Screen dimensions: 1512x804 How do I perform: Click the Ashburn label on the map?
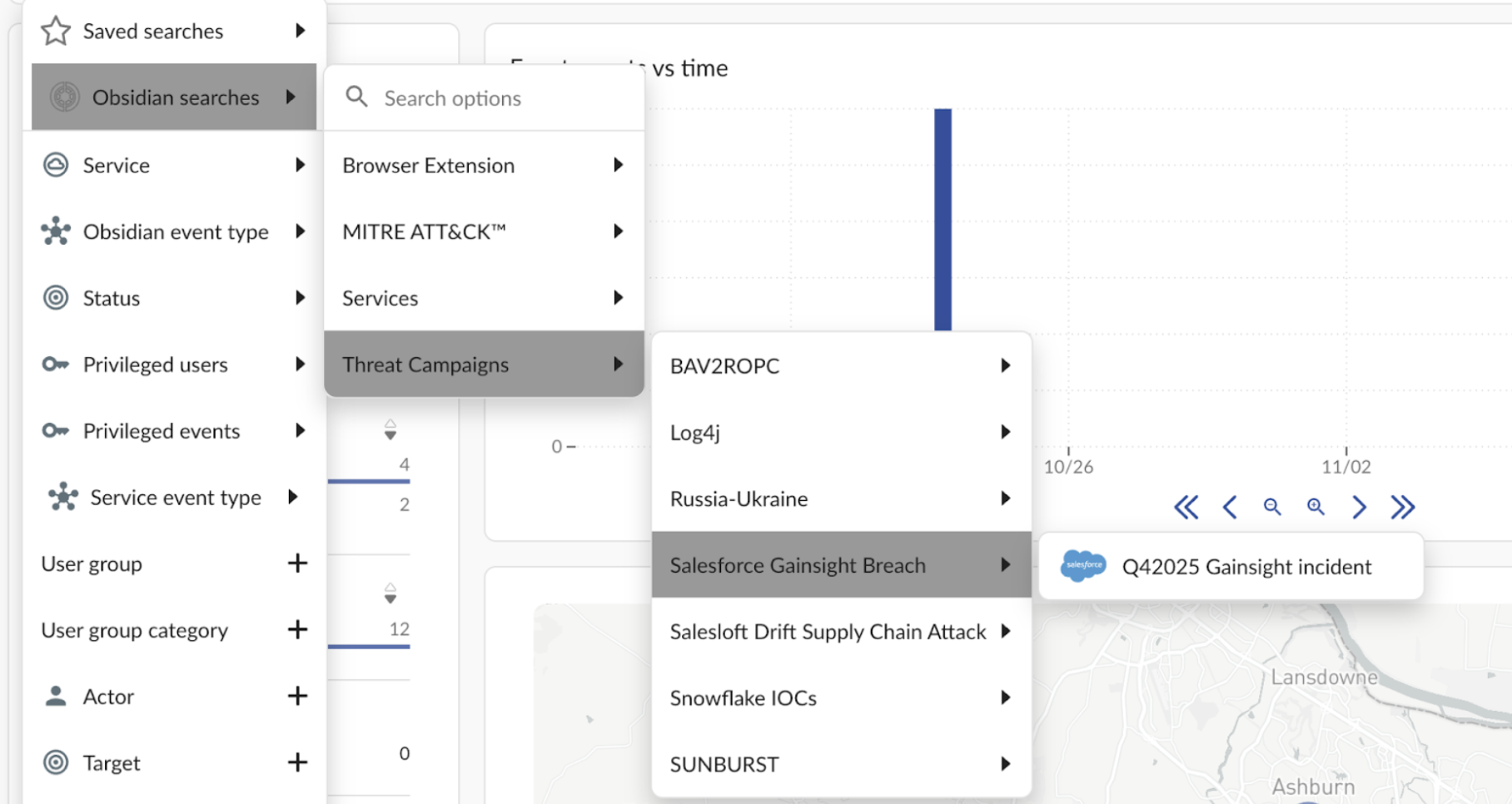1313,786
